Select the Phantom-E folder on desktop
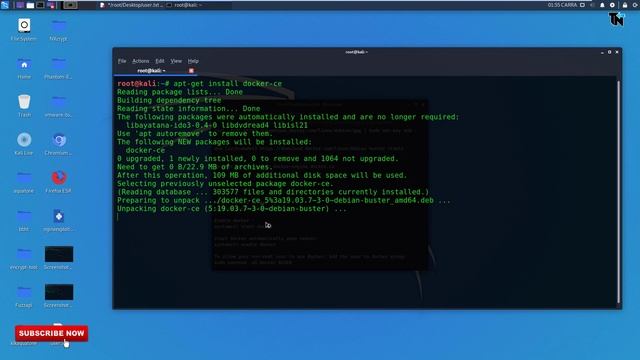This screenshot has height=360, width=640. (x=59, y=64)
